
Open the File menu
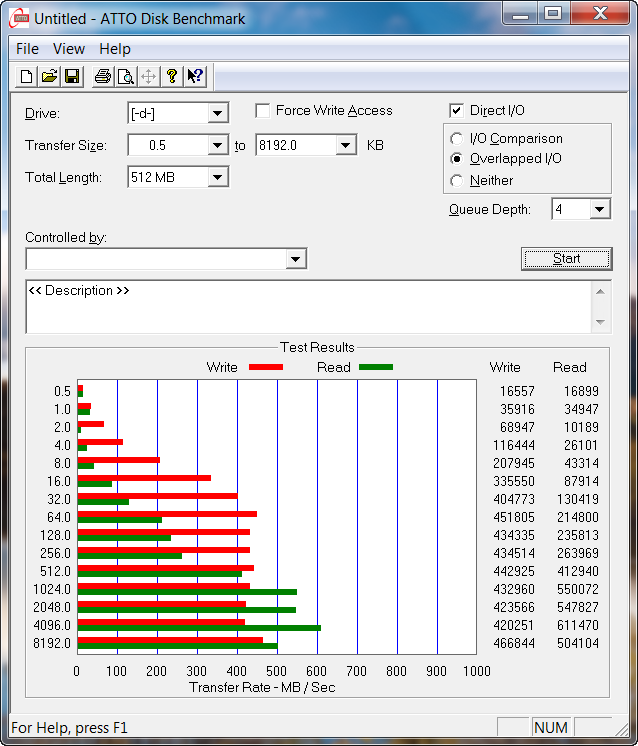click(x=27, y=49)
